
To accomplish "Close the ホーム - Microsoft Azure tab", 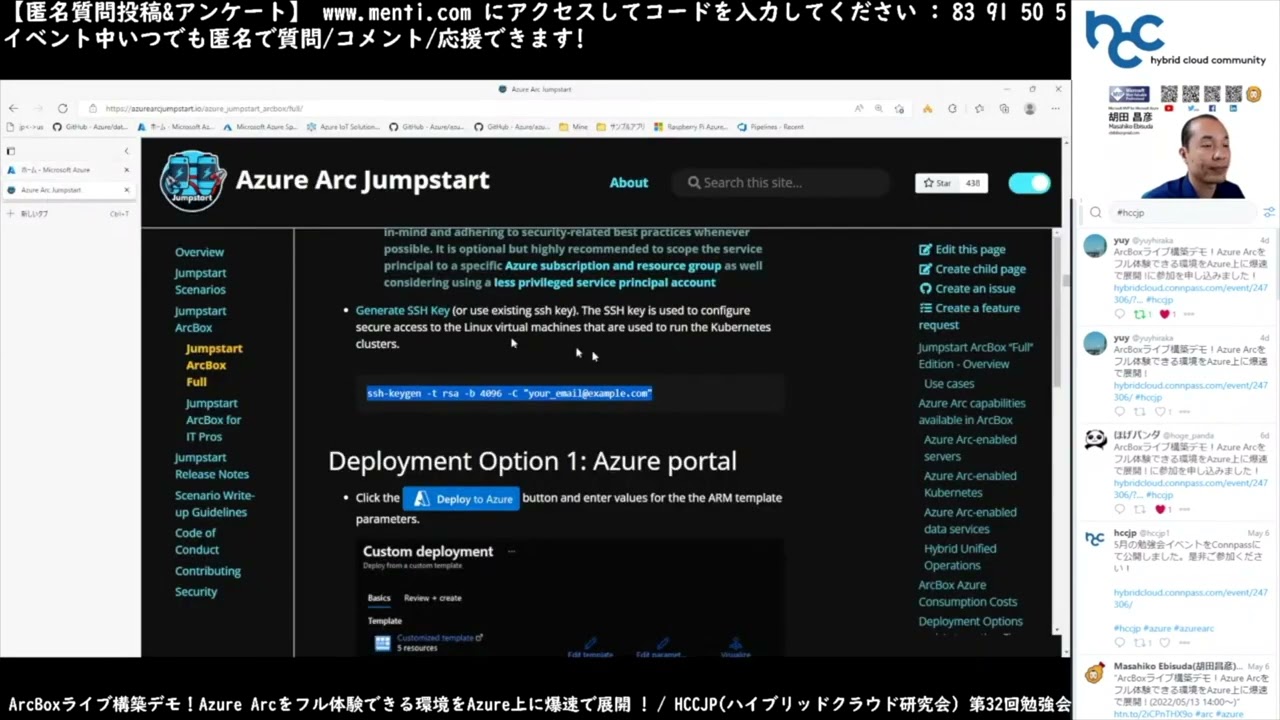I will (x=126, y=170).
